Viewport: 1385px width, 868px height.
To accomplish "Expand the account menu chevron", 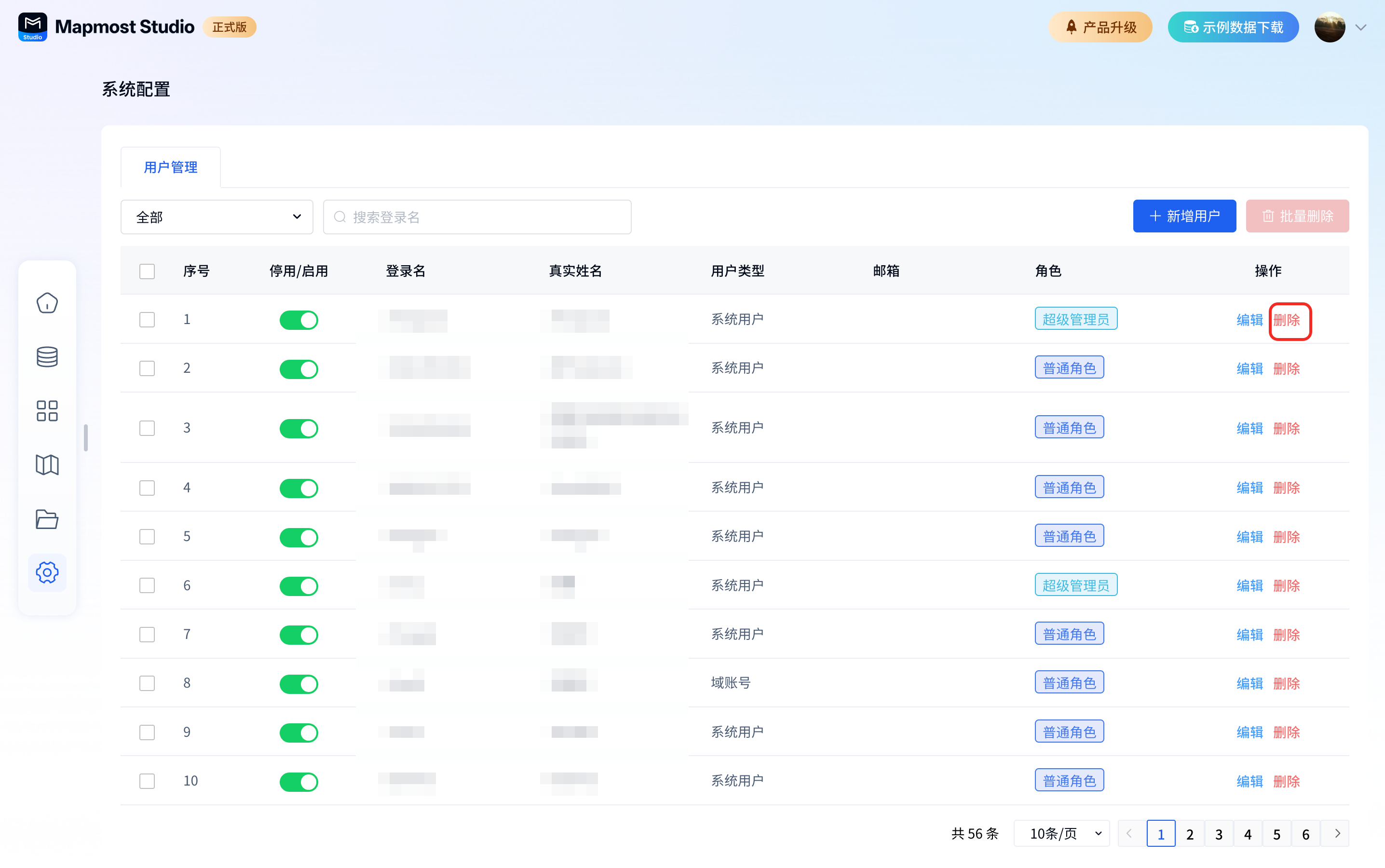I will 1360,27.
